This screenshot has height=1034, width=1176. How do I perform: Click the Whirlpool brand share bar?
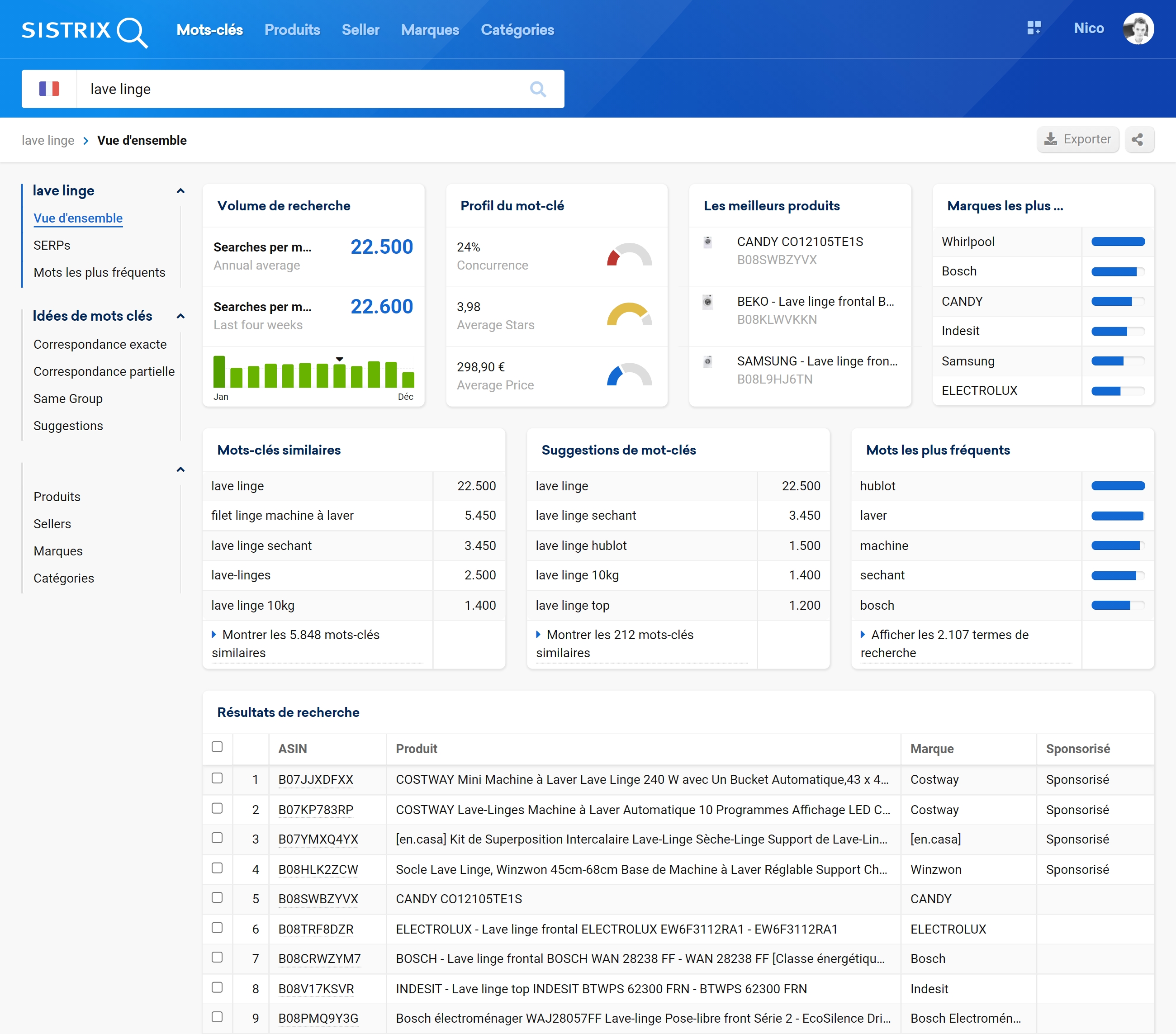coord(1118,242)
